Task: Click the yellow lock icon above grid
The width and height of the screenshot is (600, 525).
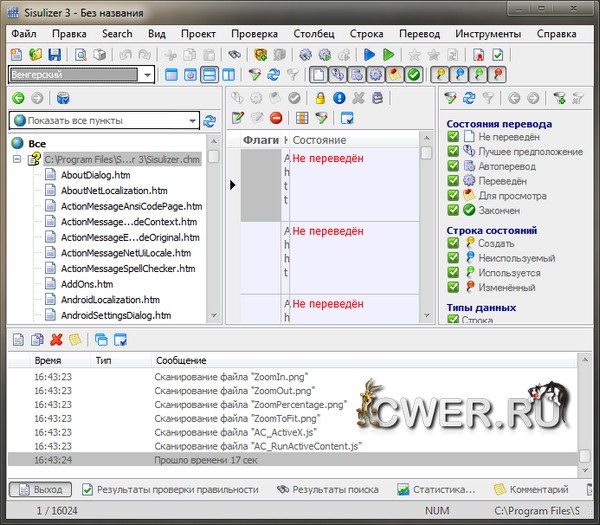Action: 319,98
